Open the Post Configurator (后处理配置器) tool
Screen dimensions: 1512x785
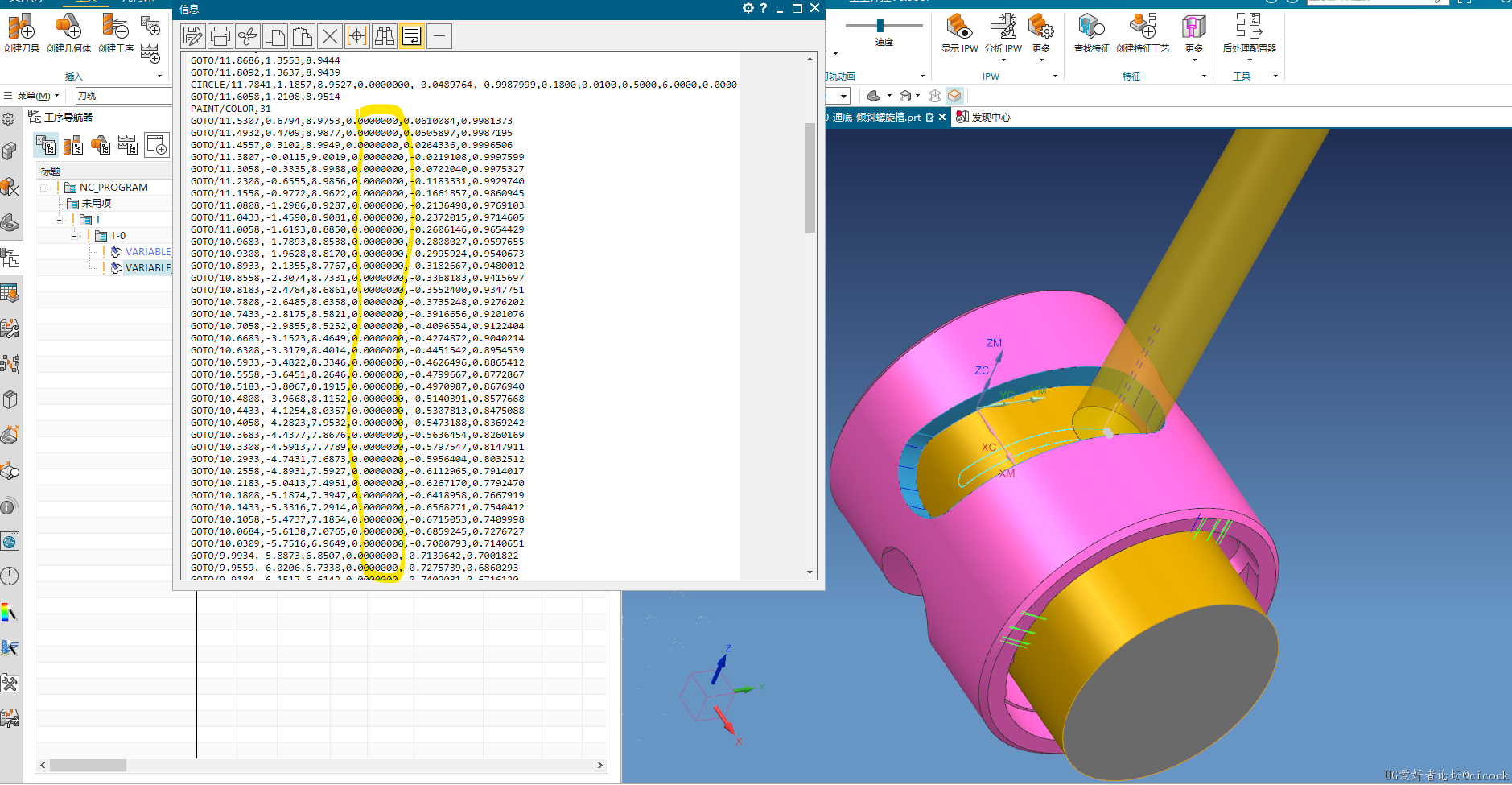click(x=1249, y=36)
